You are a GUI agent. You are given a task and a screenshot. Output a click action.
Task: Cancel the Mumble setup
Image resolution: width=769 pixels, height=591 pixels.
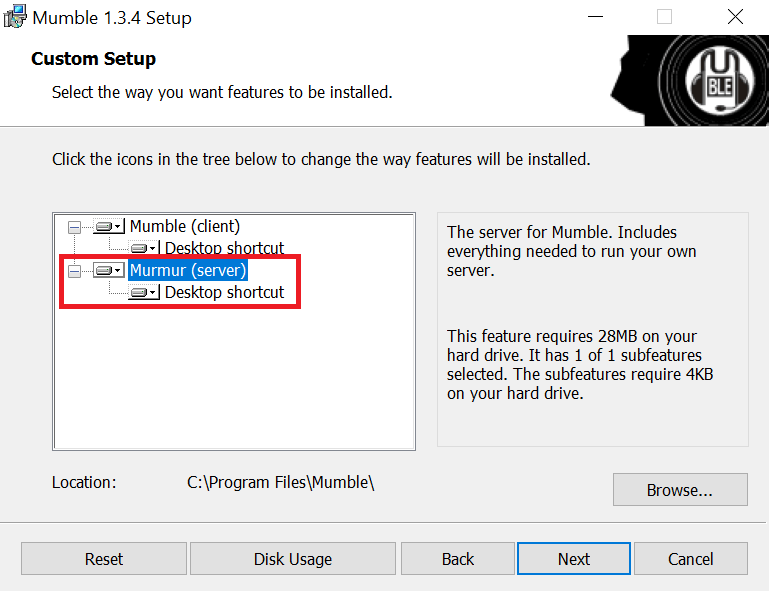coord(691,559)
